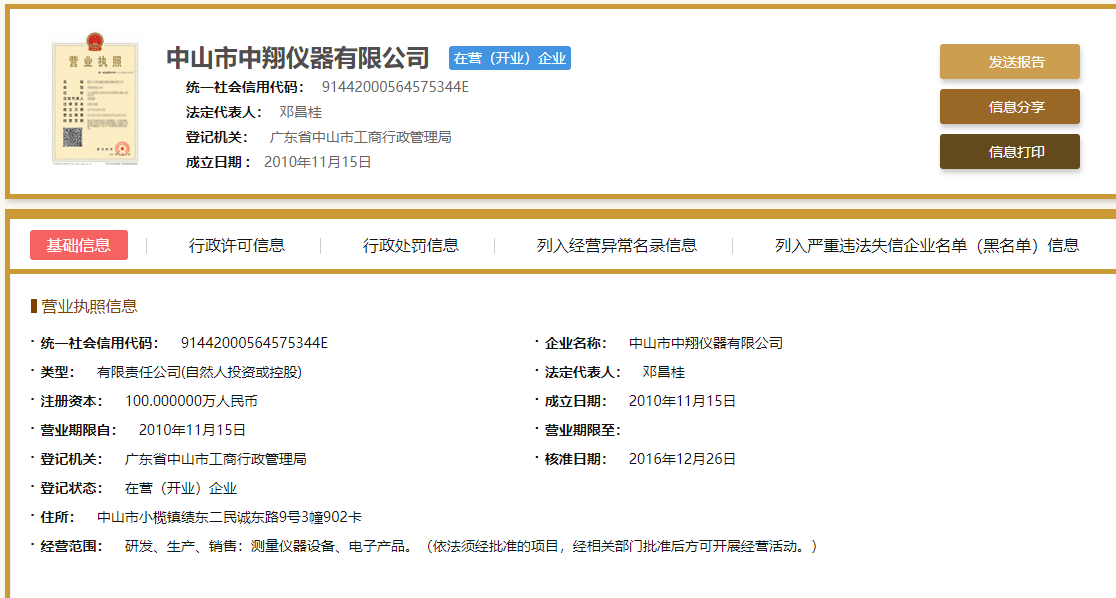
Task: Print the page with 信息打印
Action: coord(1009,152)
